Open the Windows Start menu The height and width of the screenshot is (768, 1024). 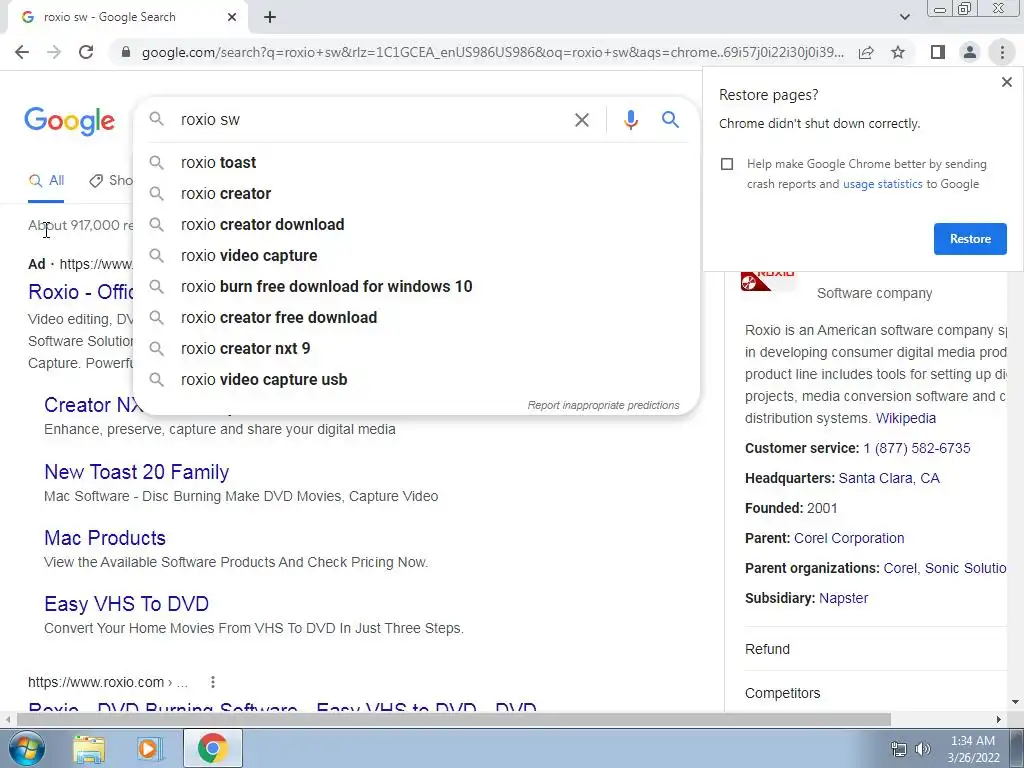tap(26, 748)
